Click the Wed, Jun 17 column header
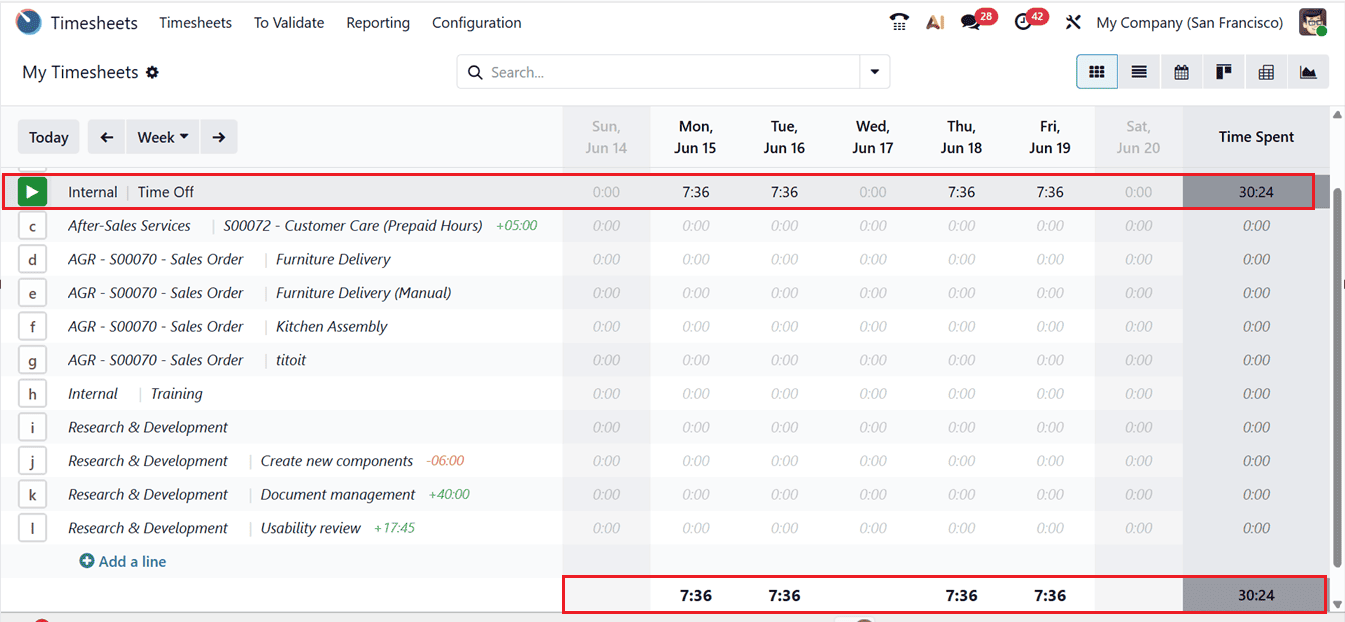Image resolution: width=1345 pixels, height=622 pixels. click(x=872, y=137)
